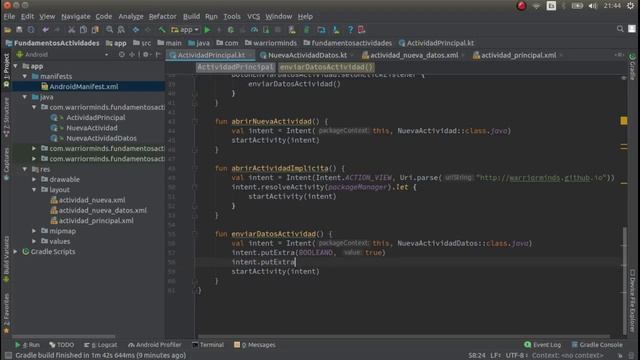The image size is (640, 360).
Task: Expand the Gradle Scripts node
Action: [16, 252]
